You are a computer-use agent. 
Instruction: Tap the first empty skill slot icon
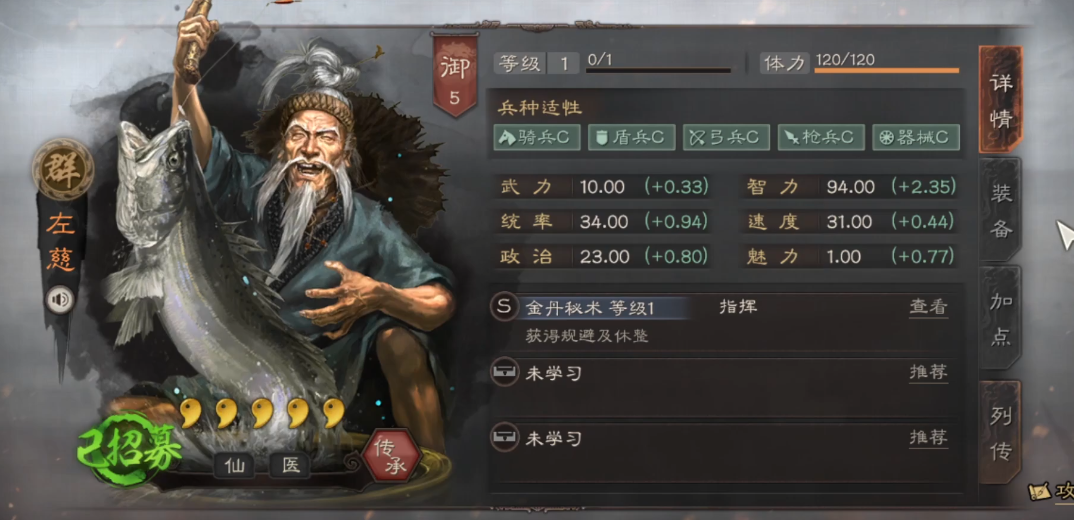[503, 372]
